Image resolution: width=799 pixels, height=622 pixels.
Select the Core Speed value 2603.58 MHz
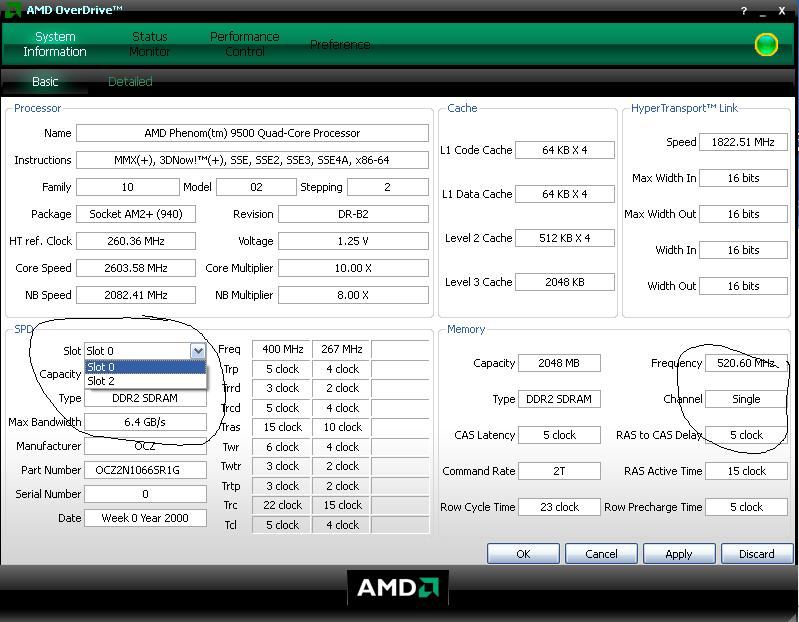point(136,268)
